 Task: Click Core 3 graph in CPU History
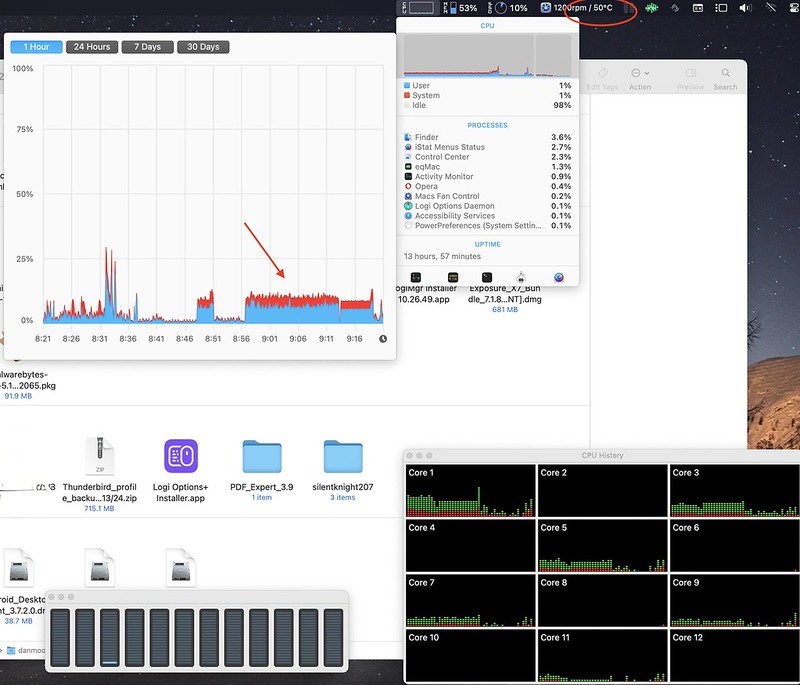[735, 490]
